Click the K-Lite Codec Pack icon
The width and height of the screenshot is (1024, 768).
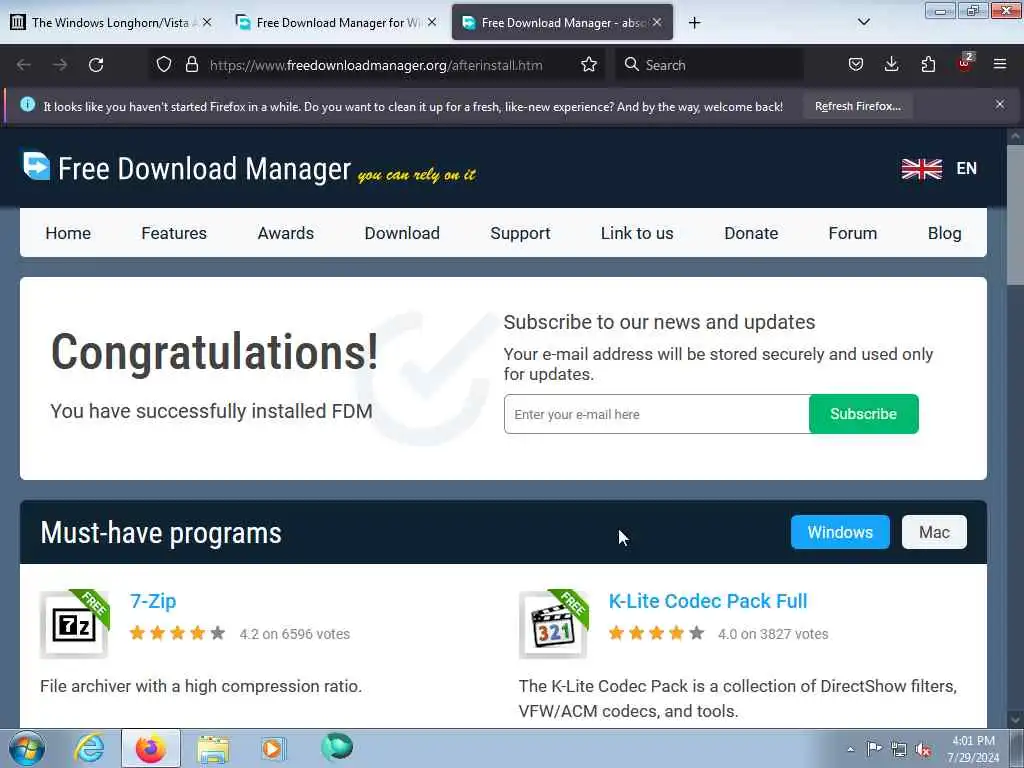click(553, 625)
